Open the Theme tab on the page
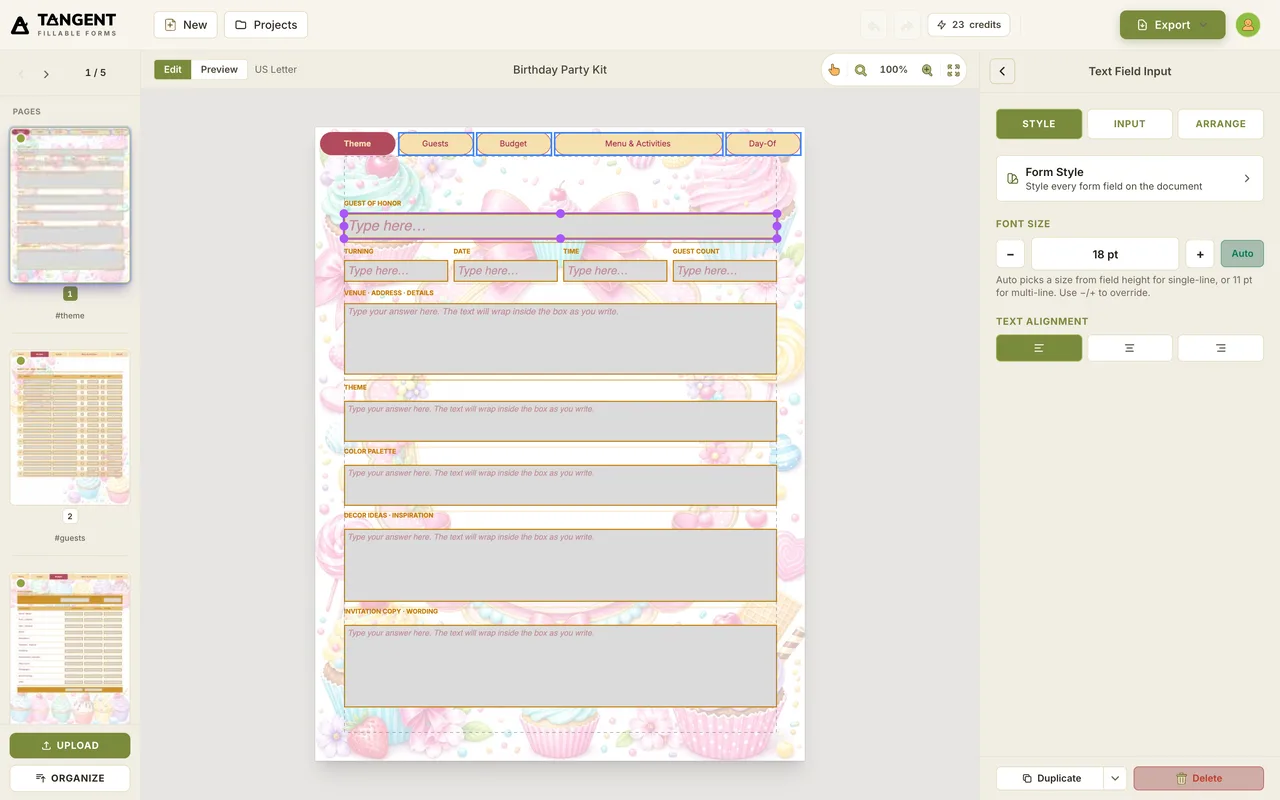Image resolution: width=1280 pixels, height=800 pixels. (358, 143)
